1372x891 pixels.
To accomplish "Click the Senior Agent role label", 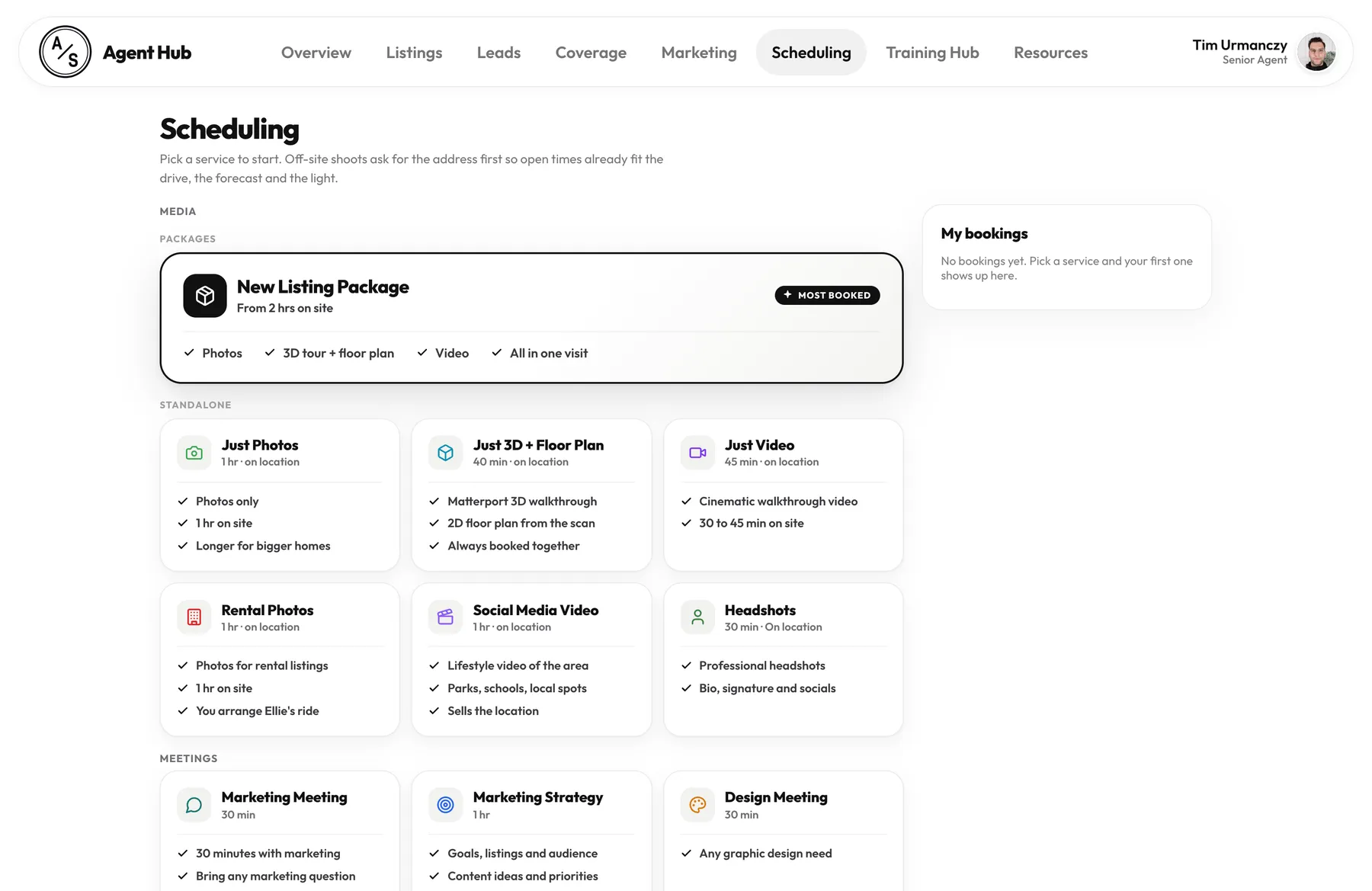I will tap(1255, 60).
